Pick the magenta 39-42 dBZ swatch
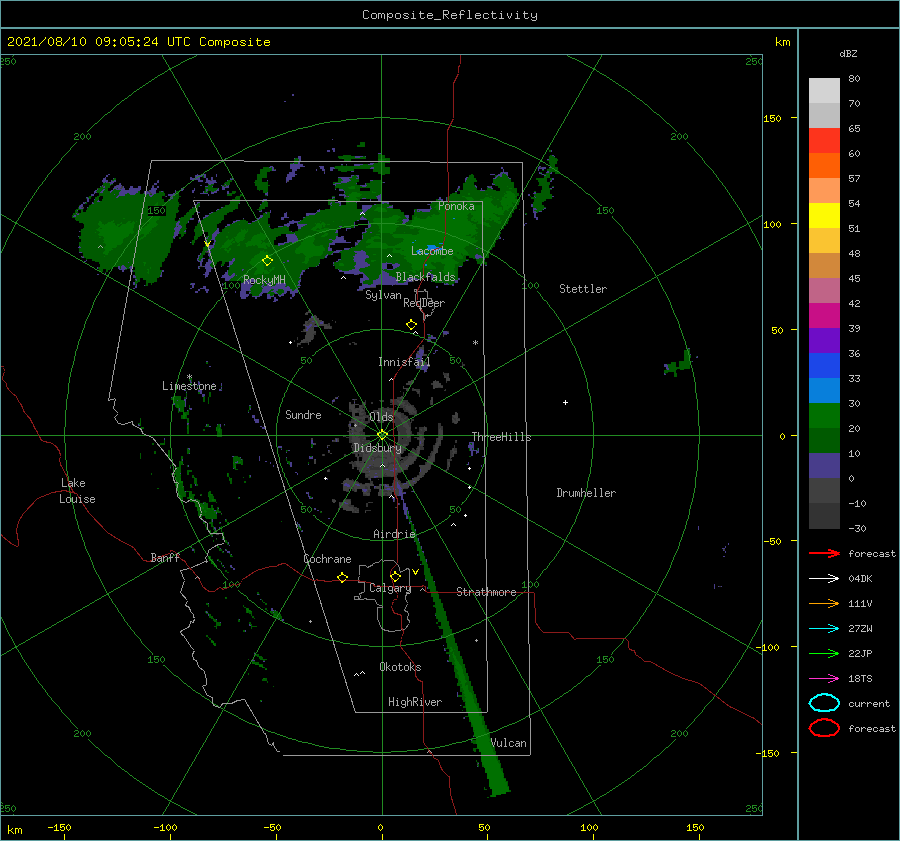This screenshot has width=900, height=841. tap(824, 315)
